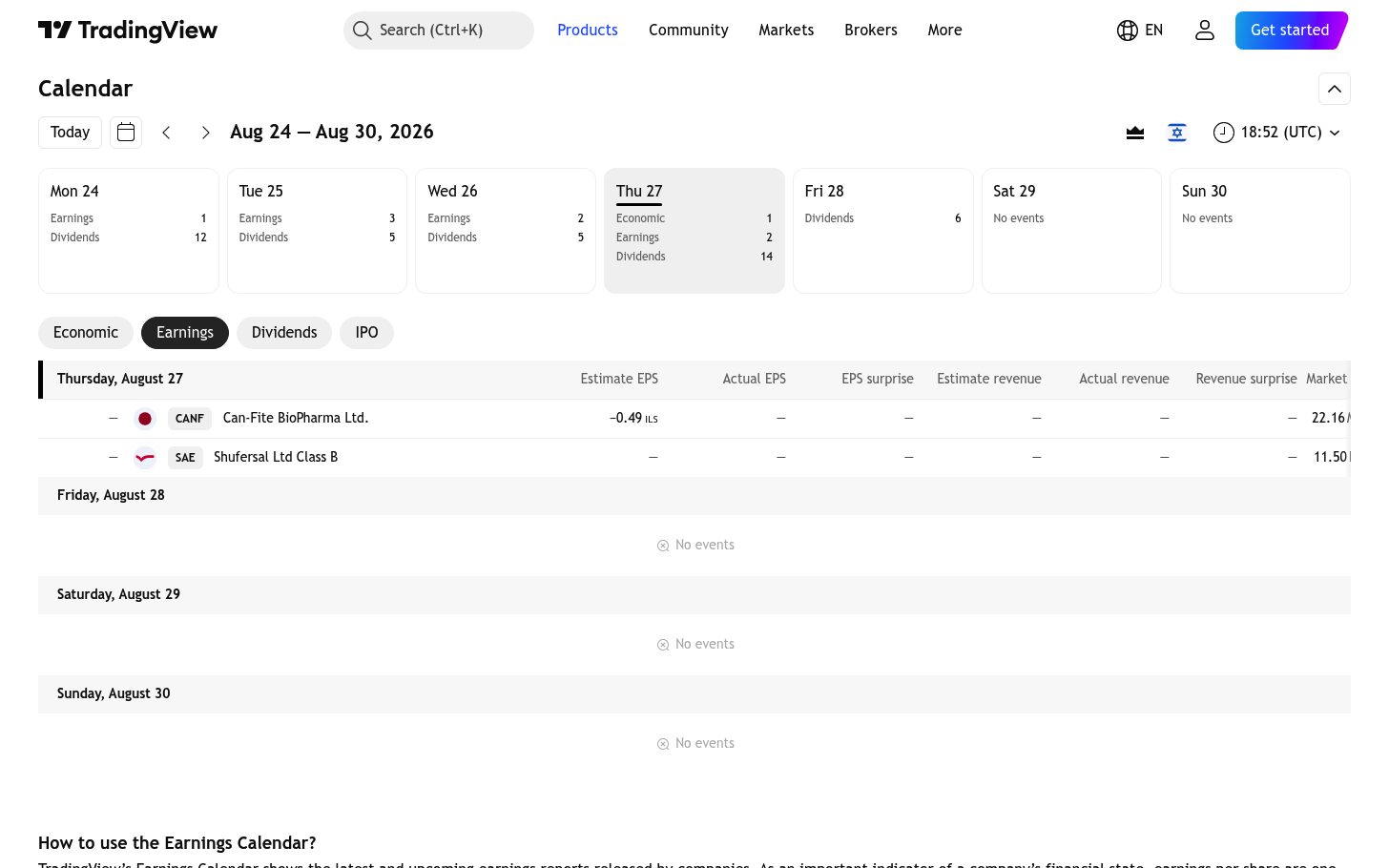Click the earnings calendar help heading
1389x868 pixels.
click(177, 843)
